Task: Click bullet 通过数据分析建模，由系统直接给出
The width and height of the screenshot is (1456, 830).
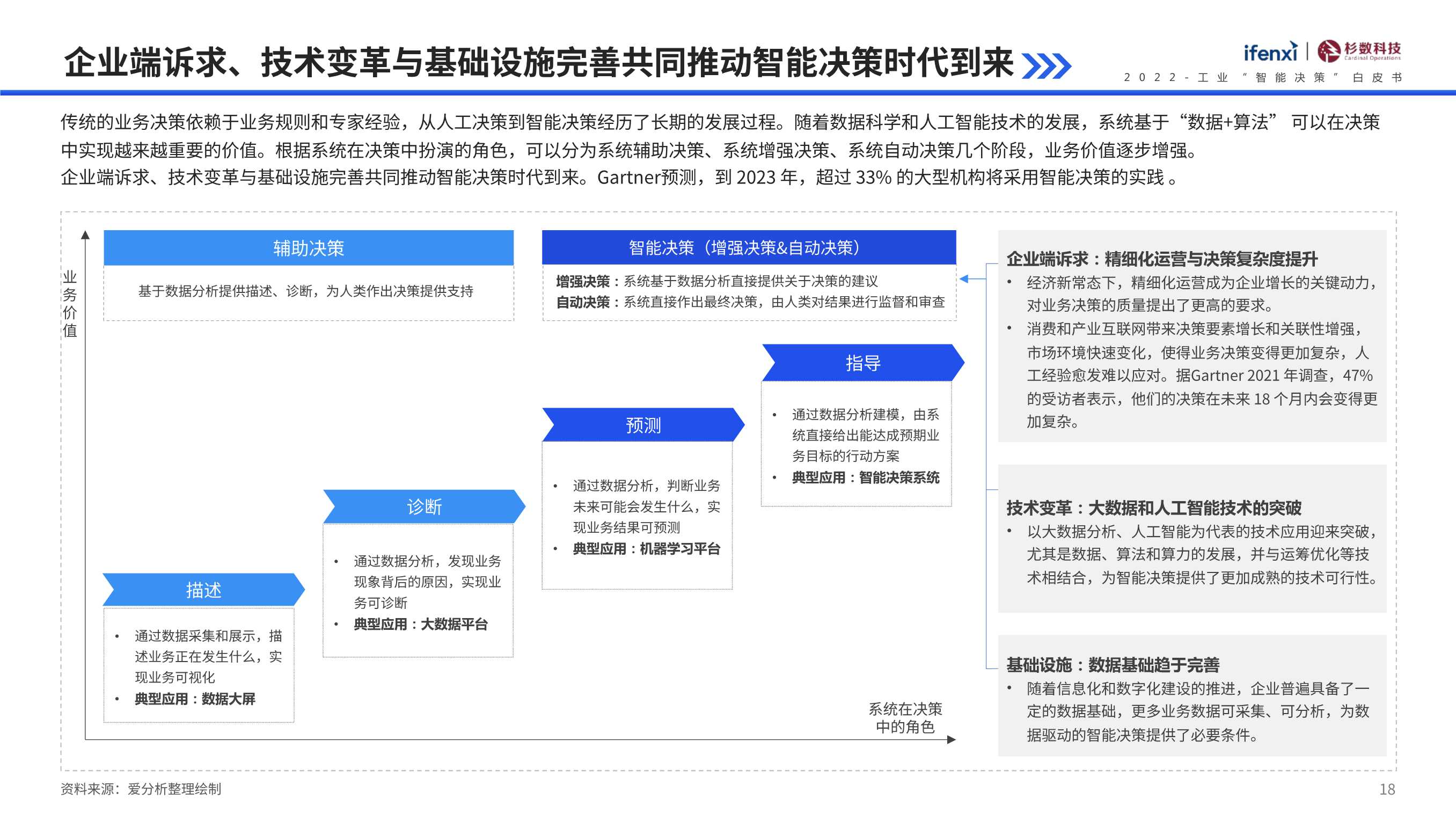Action: coord(866,436)
